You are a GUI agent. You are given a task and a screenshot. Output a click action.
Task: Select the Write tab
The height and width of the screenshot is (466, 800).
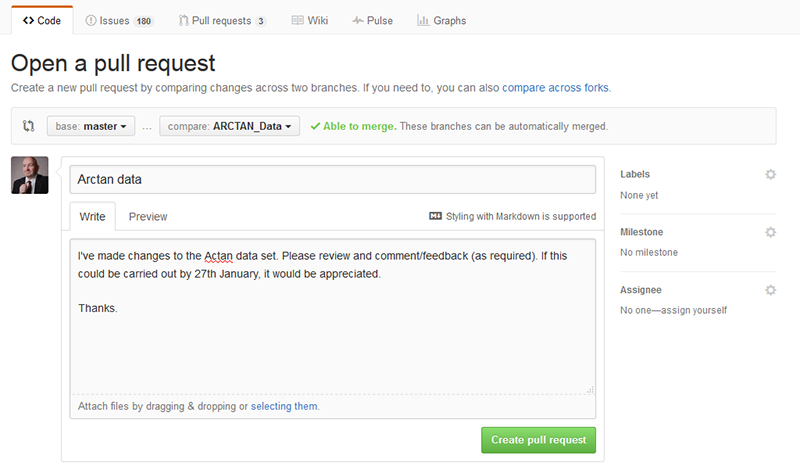tap(92, 216)
